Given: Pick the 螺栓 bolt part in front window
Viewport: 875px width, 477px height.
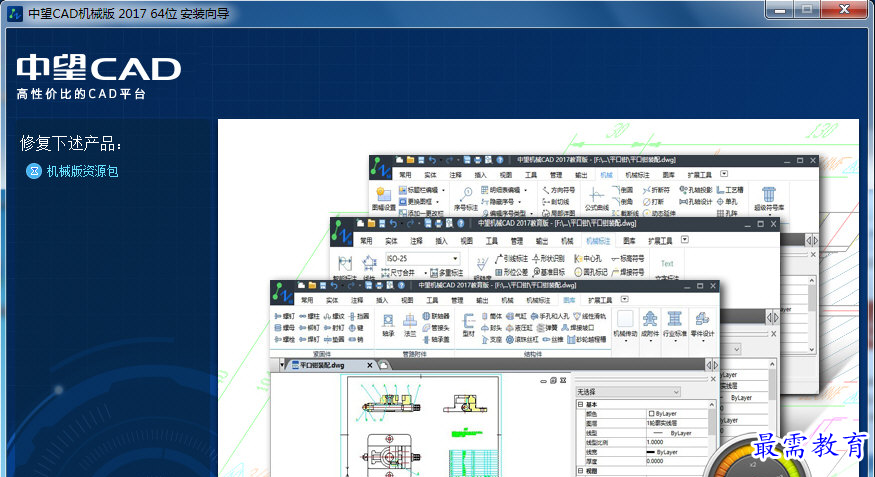Looking at the screenshot, I should click(285, 339).
